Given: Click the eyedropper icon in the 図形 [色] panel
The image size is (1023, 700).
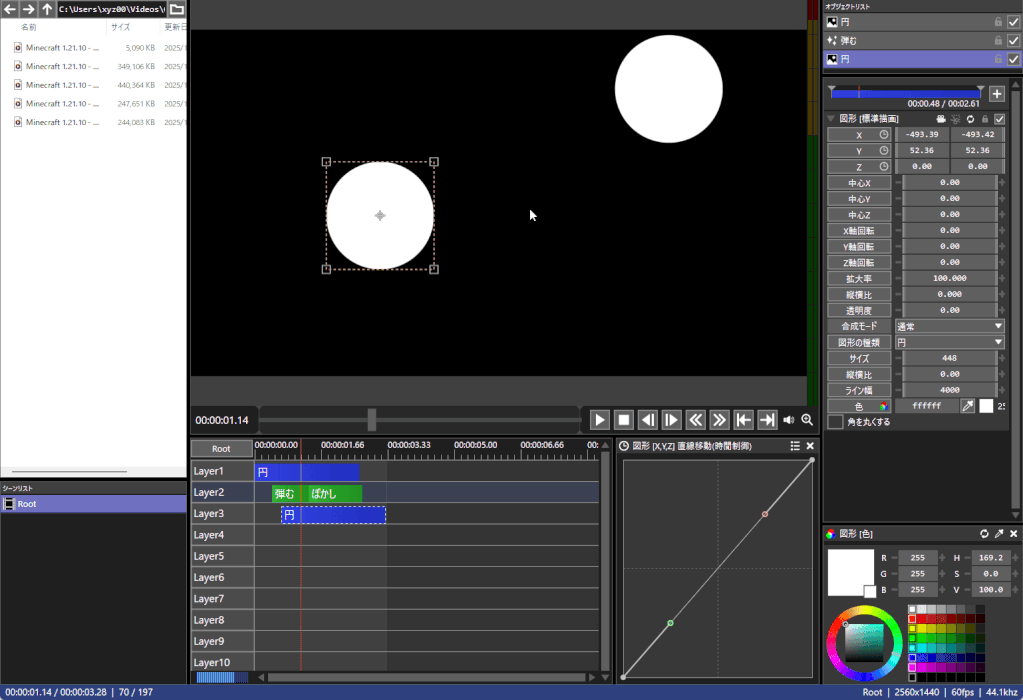Looking at the screenshot, I should 999,533.
